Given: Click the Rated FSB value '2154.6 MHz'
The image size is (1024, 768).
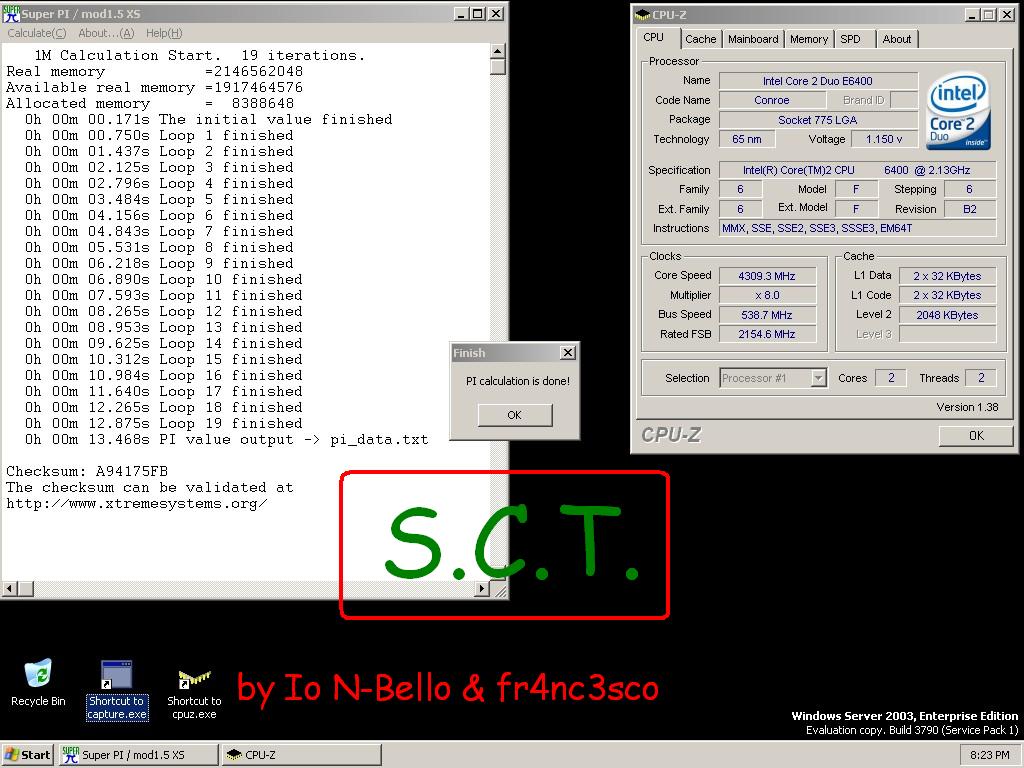Looking at the screenshot, I should click(x=767, y=334).
